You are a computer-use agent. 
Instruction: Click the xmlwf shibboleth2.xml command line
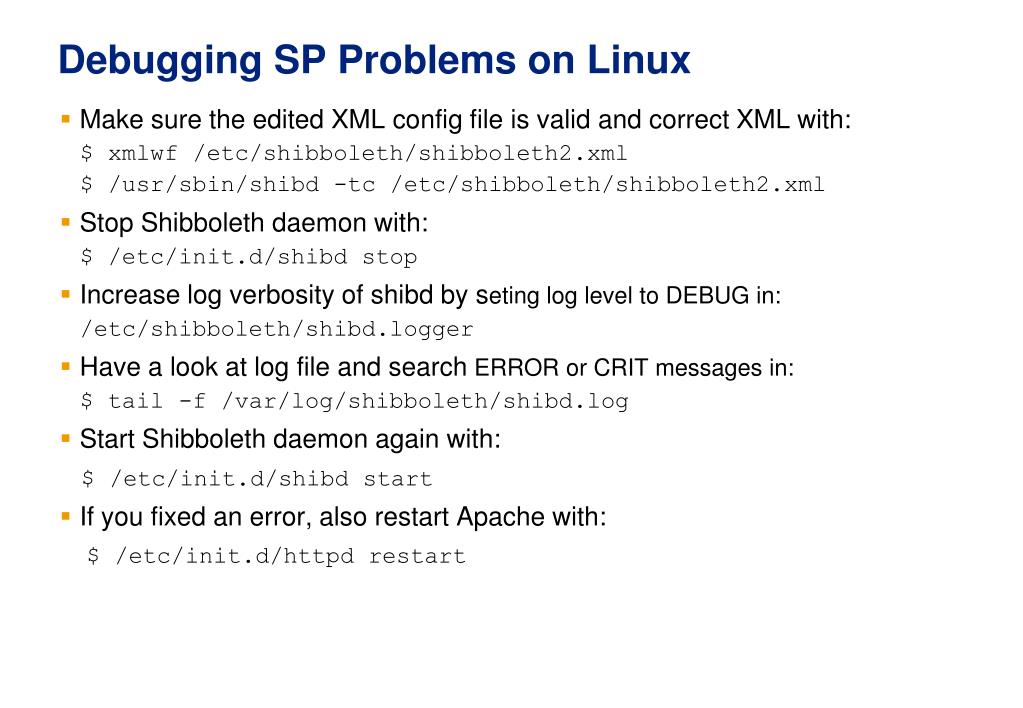[354, 153]
